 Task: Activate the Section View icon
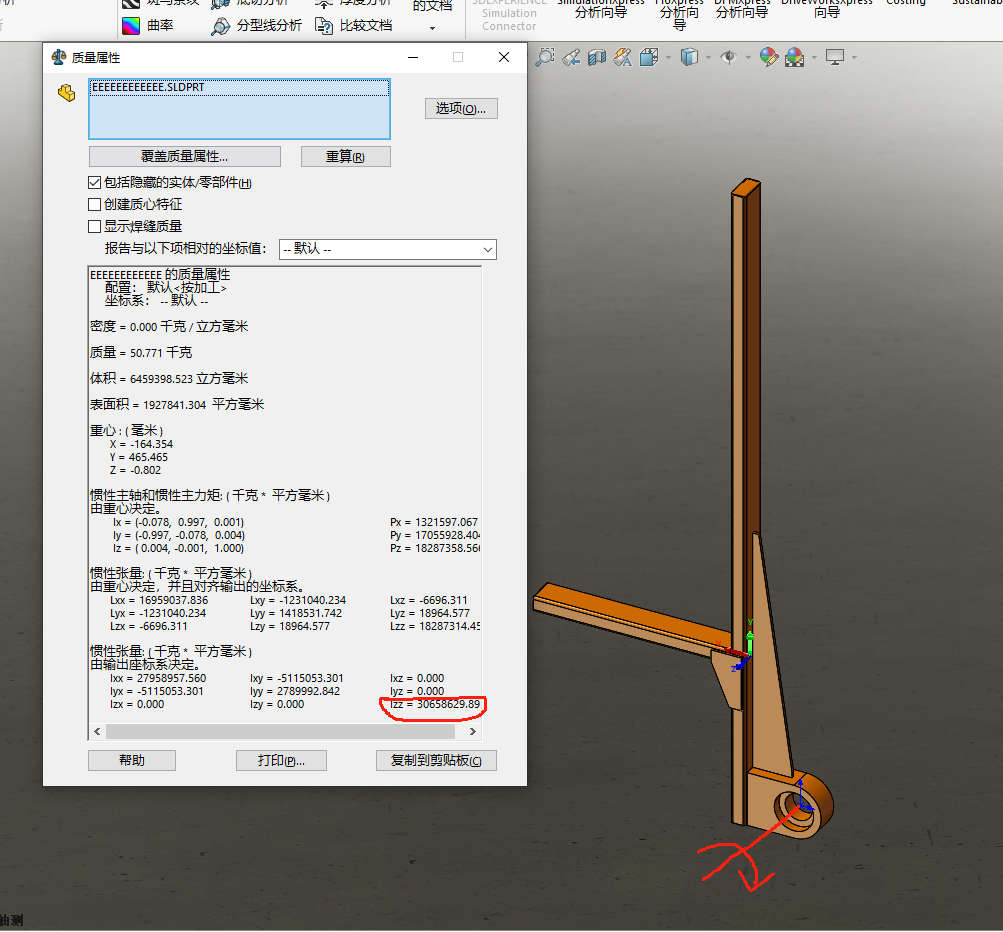point(597,58)
